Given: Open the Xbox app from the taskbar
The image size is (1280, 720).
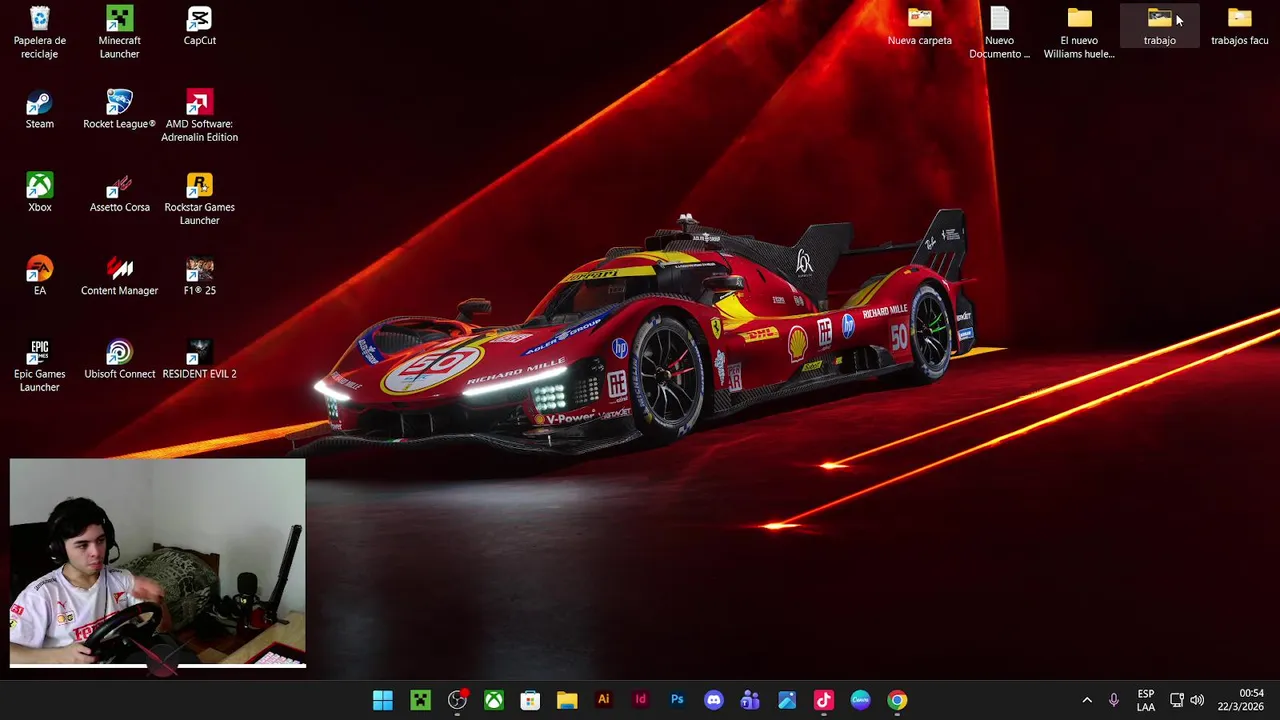Looking at the screenshot, I should click(494, 700).
